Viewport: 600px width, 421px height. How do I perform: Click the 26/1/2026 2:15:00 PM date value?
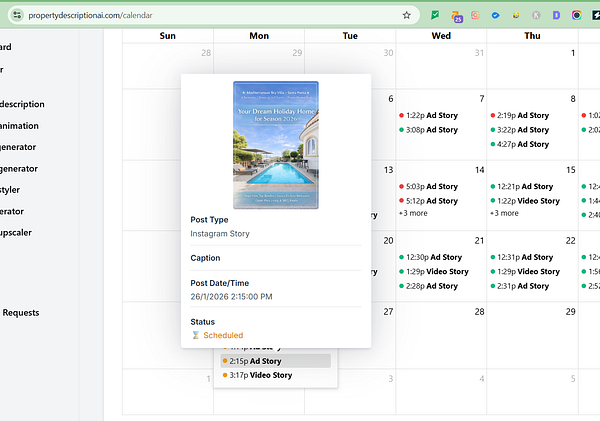(232, 297)
